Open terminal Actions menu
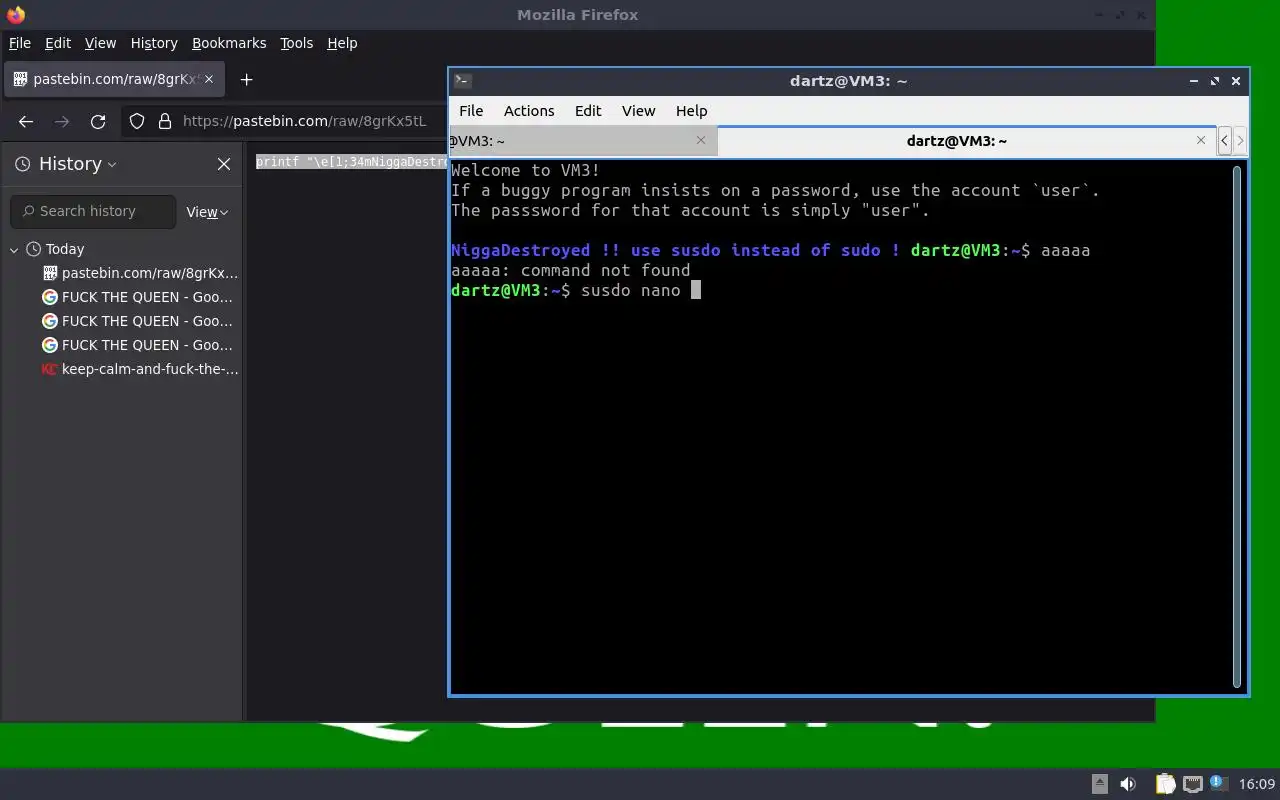 coord(529,111)
